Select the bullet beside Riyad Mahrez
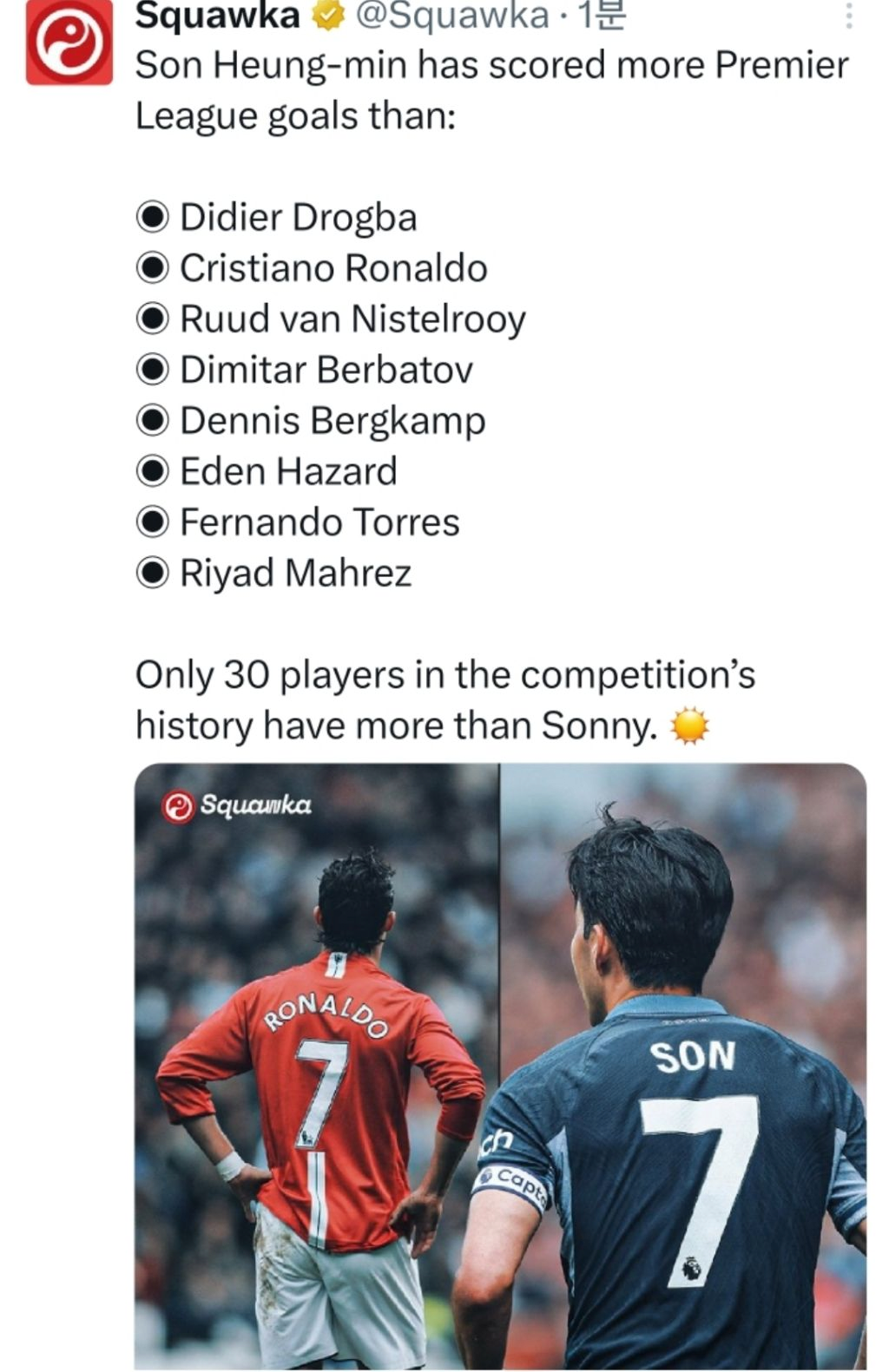This screenshot has width=889, height=1372. (x=153, y=573)
